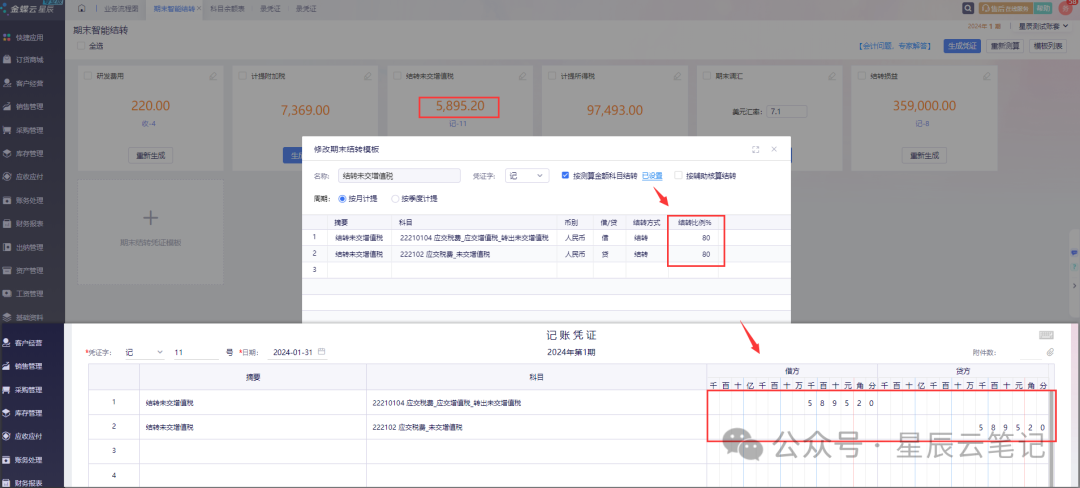The image size is (1080, 488).
Task: Check the 研发费用 card checkbox
Action: 87,76
